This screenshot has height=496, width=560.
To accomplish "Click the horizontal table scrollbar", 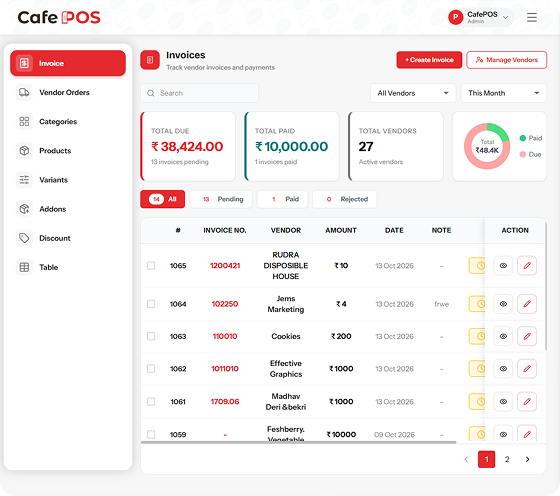I will pyautogui.click(x=299, y=442).
